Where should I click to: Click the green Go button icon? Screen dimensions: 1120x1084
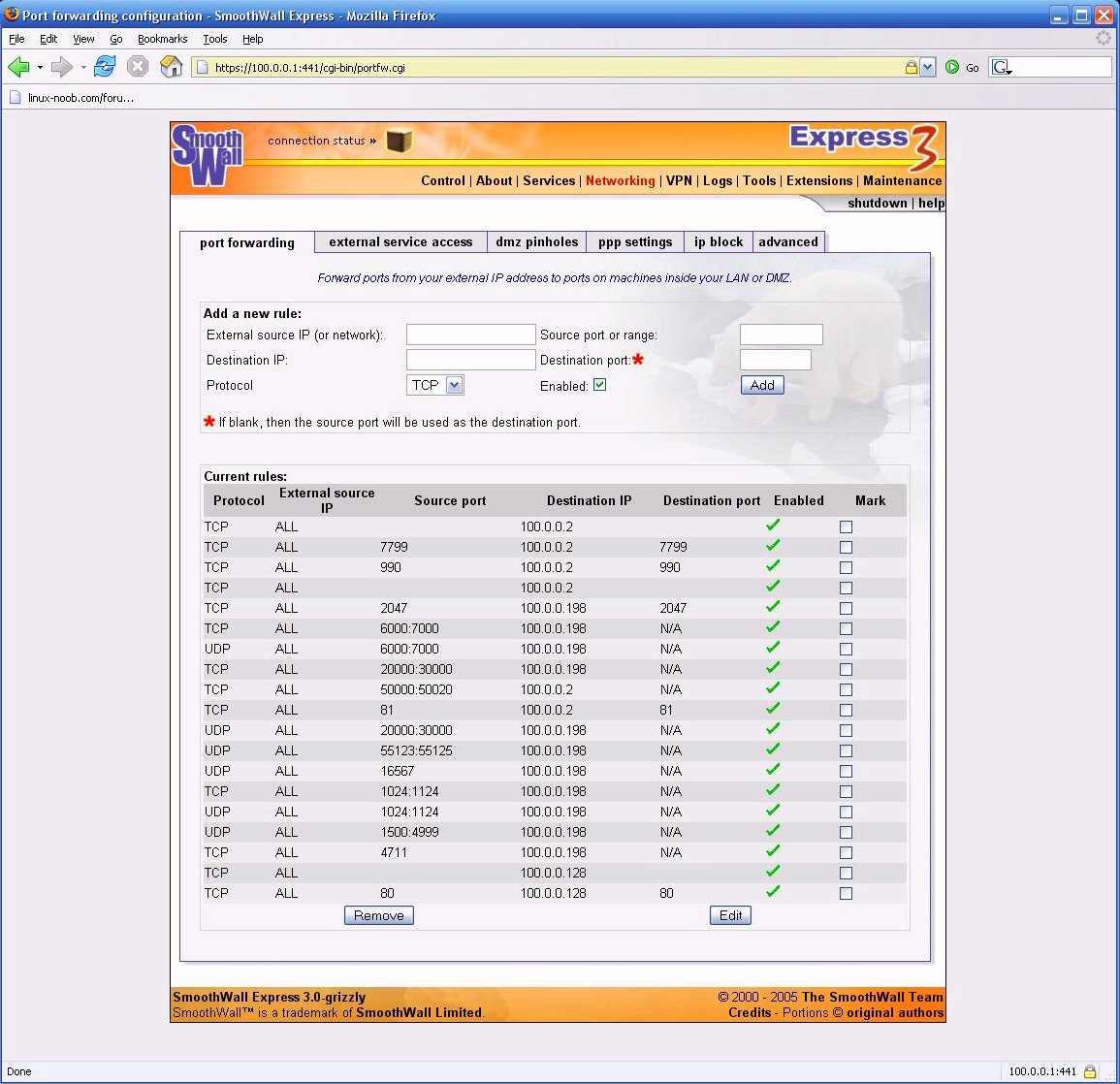tap(952, 67)
